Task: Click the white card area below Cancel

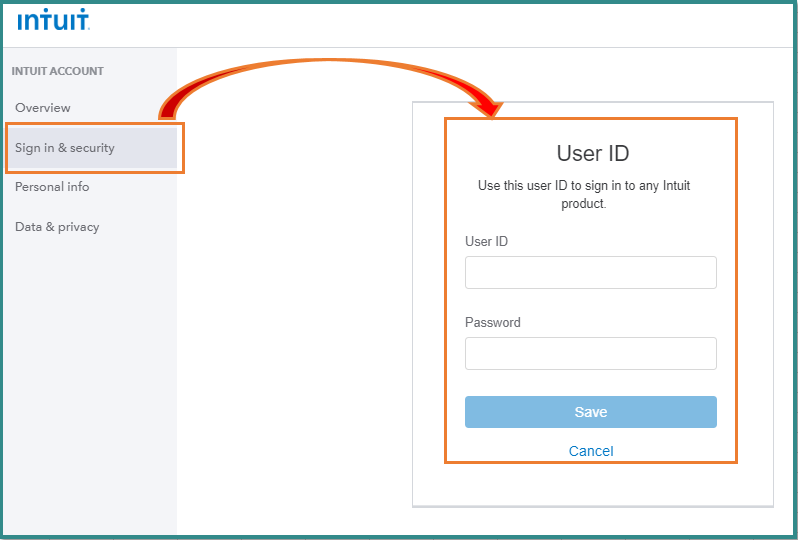Action: (592, 484)
